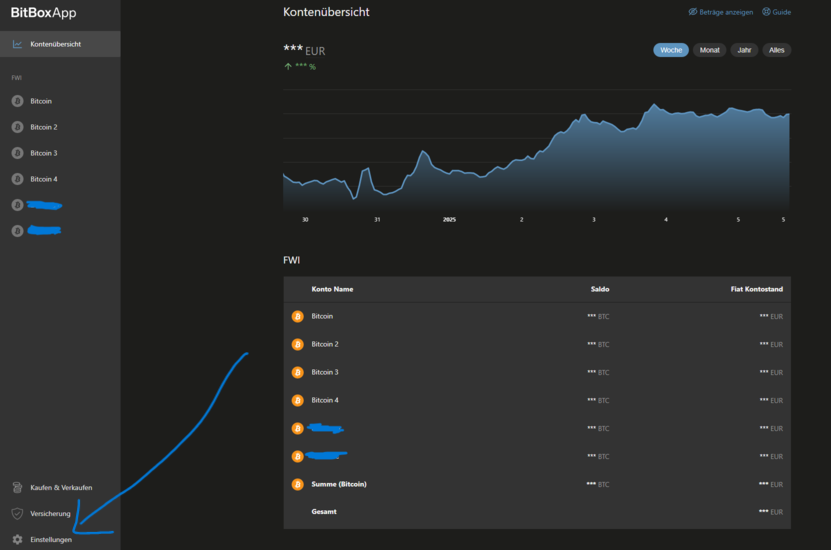Image resolution: width=831 pixels, height=550 pixels.
Task: Select the Alles chart range
Action: [777, 50]
